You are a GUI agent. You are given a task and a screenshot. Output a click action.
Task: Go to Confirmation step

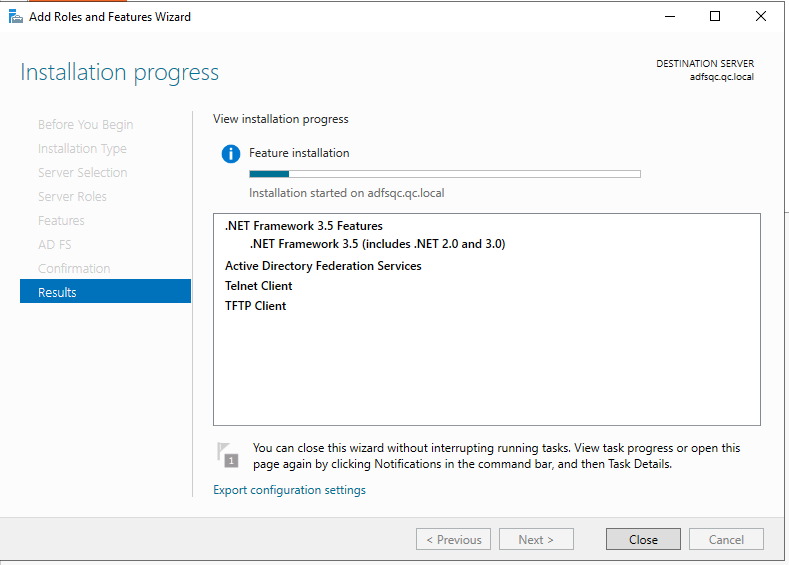74,269
